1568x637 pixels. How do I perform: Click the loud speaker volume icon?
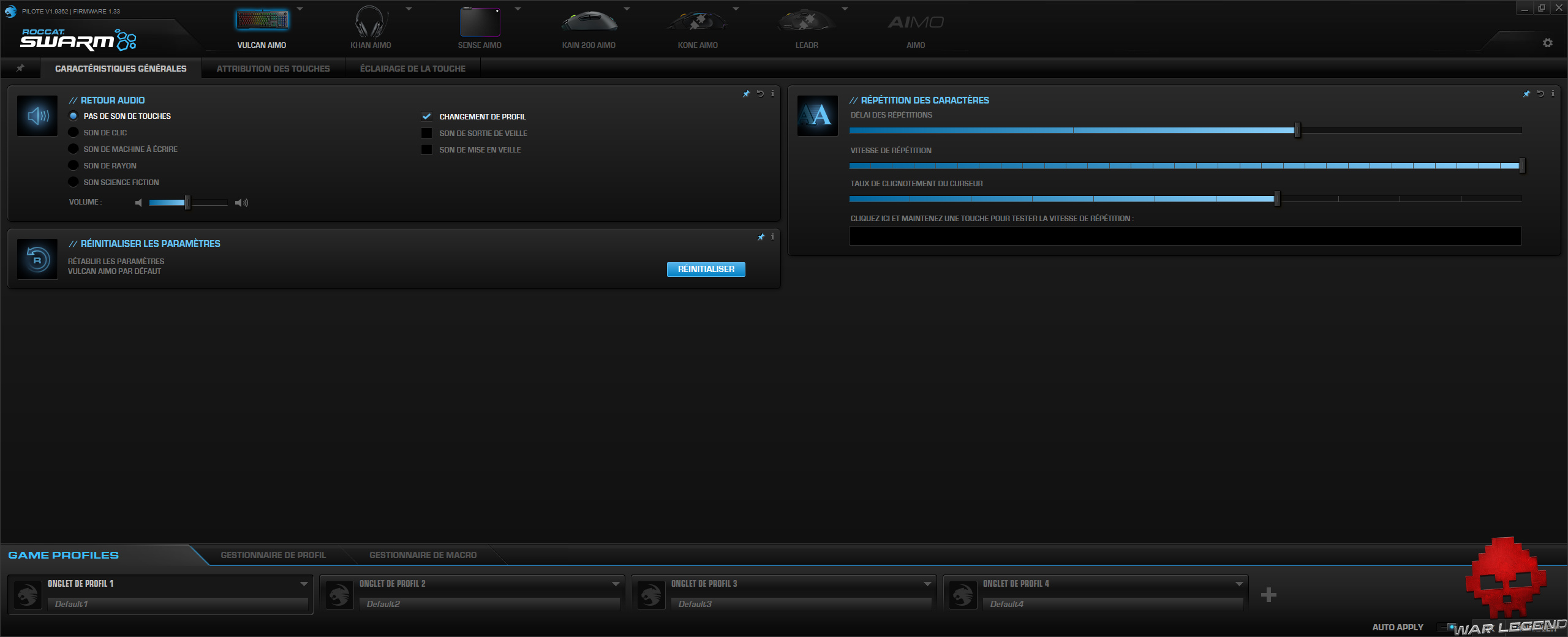(242, 203)
